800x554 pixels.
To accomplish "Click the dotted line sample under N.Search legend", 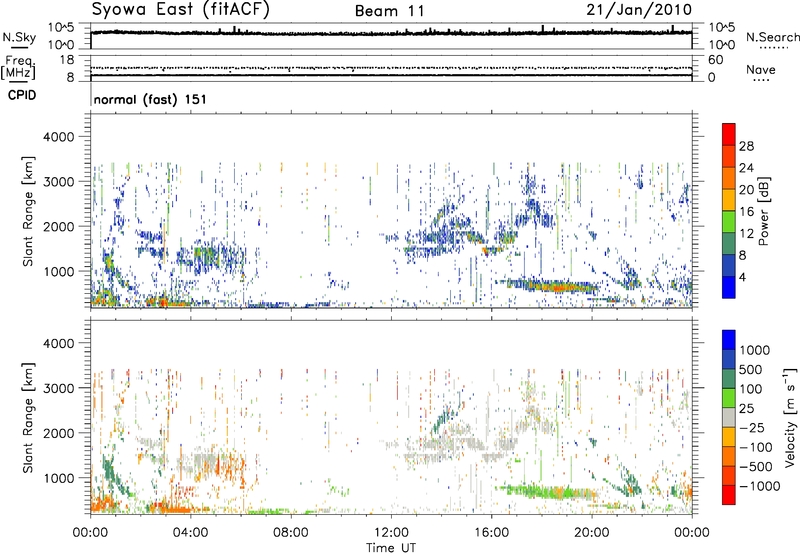I will (x=773, y=48).
